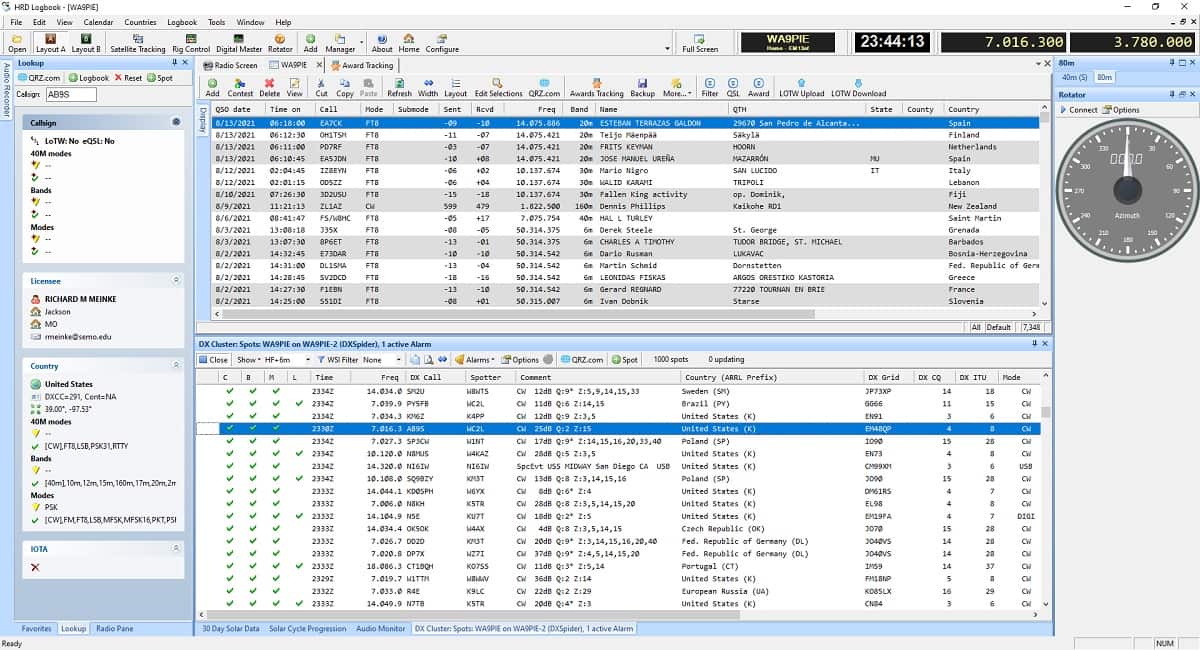The image size is (1200, 650).
Task: Switch to the Award Tracking tab
Action: [367, 65]
